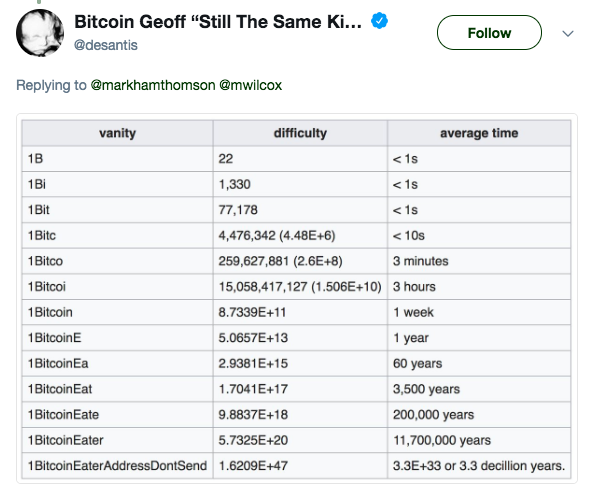Select the 1 week average time cell
The height and width of the screenshot is (493, 600).
(414, 312)
